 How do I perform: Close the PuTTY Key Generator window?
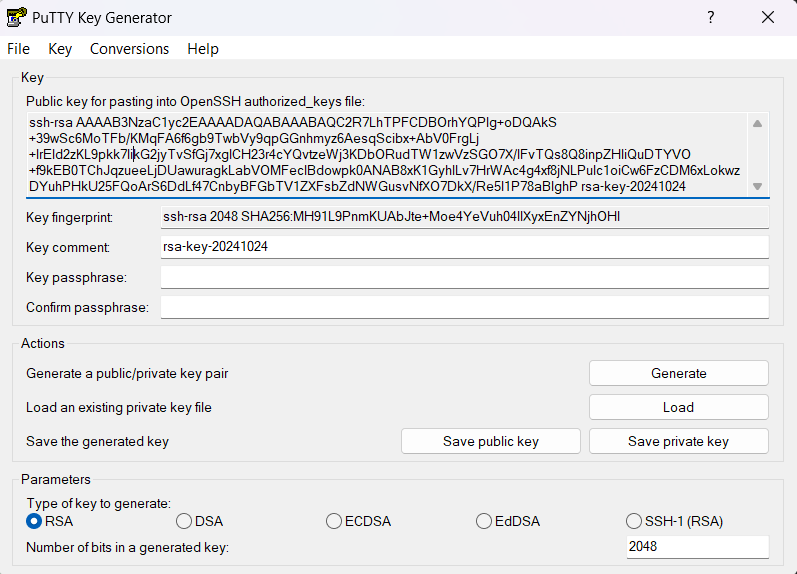coord(768,17)
